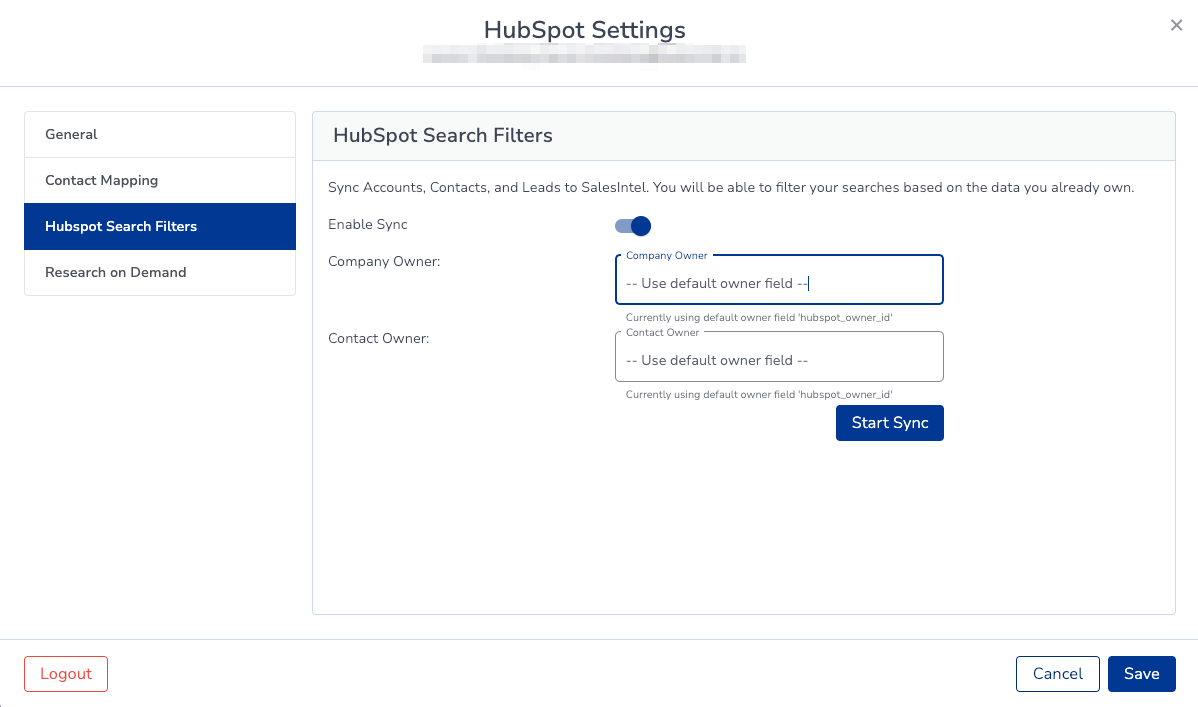Viewport: 1198px width, 707px height.
Task: Click the Contact Owner default field hint
Action: point(759,394)
